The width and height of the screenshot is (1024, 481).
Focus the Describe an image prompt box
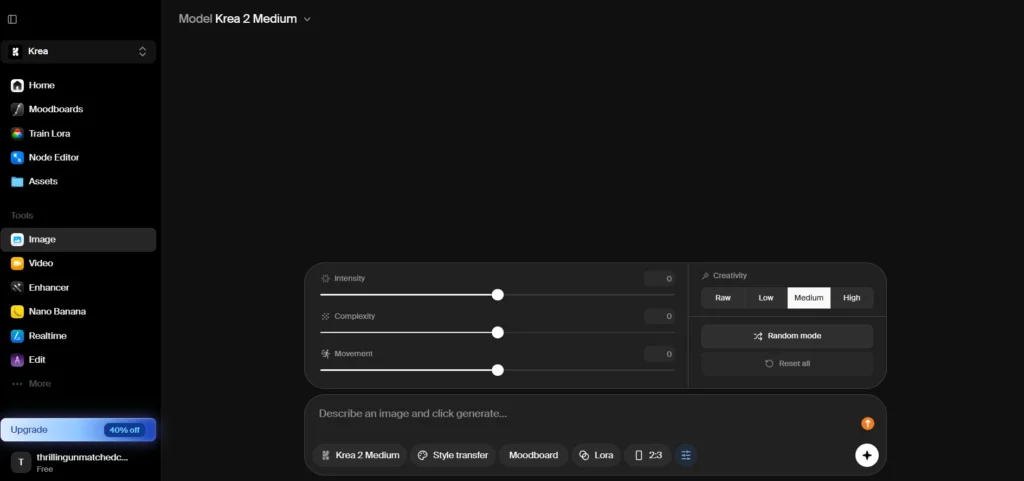pos(581,414)
